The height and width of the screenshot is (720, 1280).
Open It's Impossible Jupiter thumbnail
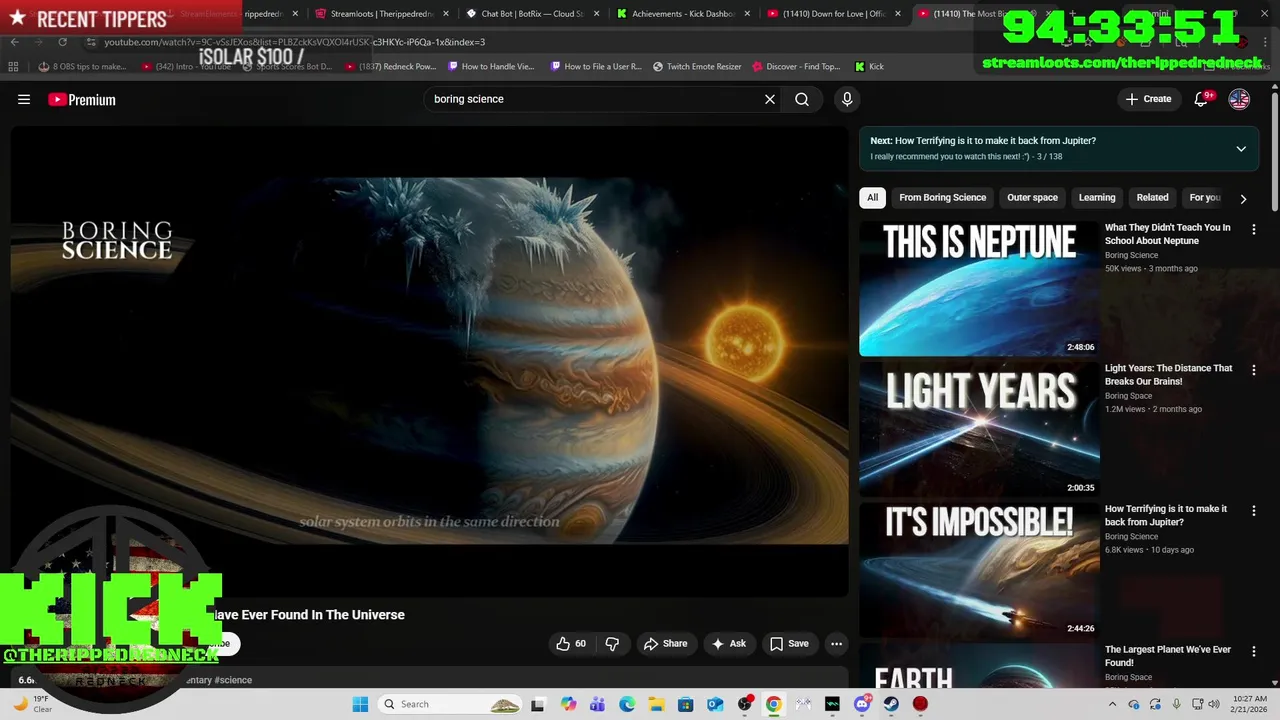(x=979, y=571)
